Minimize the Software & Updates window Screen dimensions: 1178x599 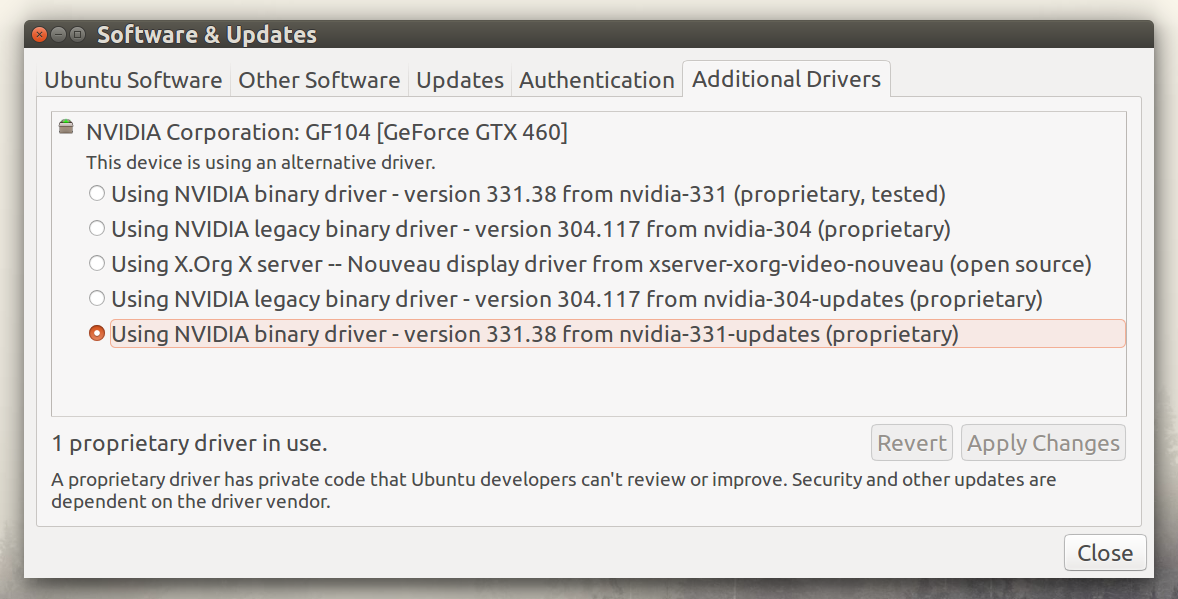point(59,35)
